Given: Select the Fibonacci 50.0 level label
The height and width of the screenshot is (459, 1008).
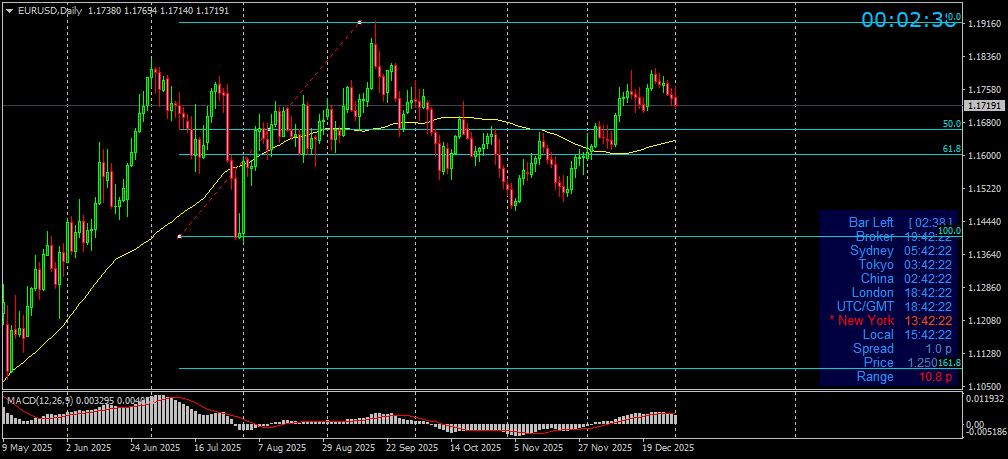Looking at the screenshot, I should [x=951, y=123].
